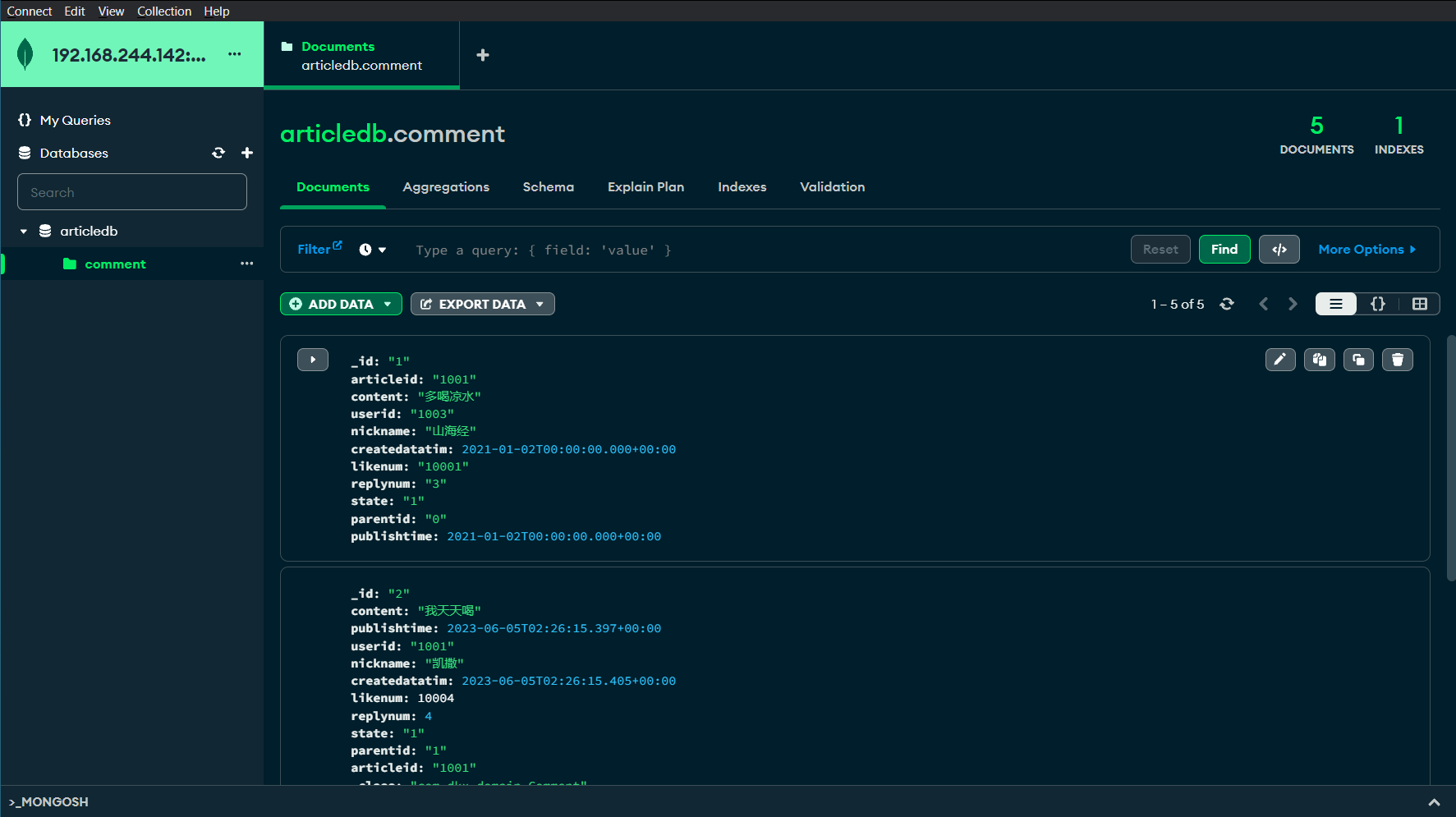Image resolution: width=1456 pixels, height=817 pixels.
Task: Create a new database with plus icon
Action: 247,153
